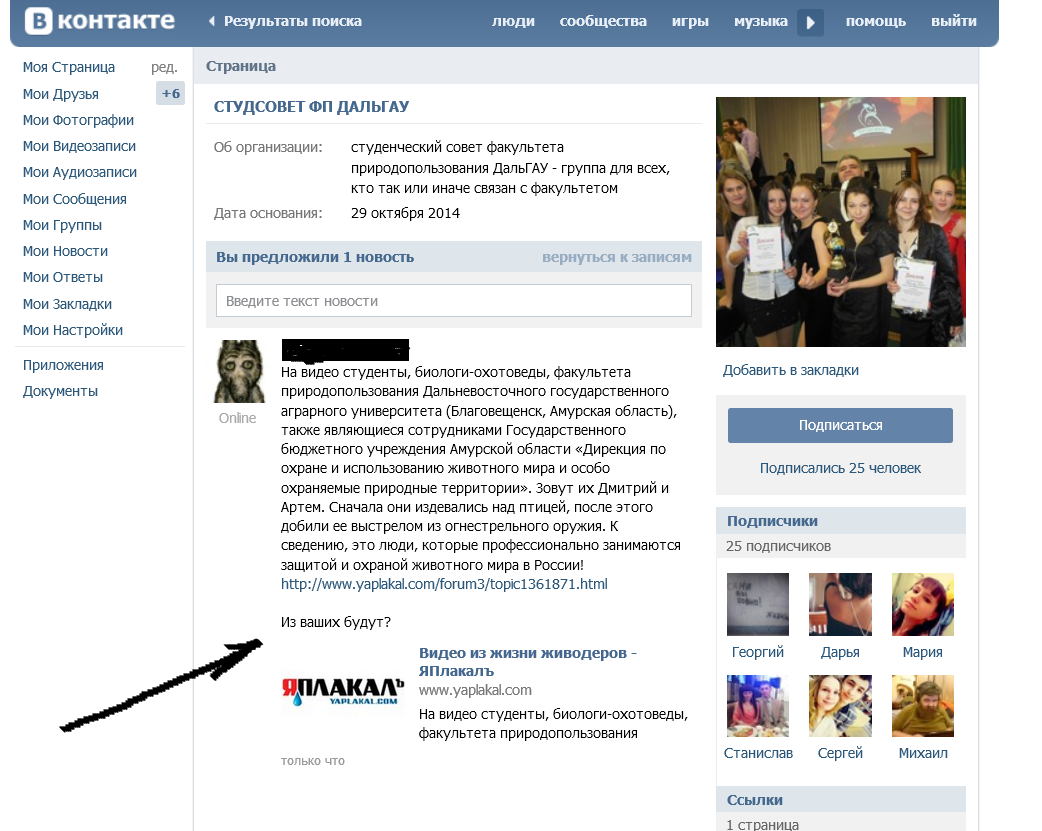Open Мои Фотографии in sidebar
This screenshot has height=831, width=1042.
tap(78, 120)
